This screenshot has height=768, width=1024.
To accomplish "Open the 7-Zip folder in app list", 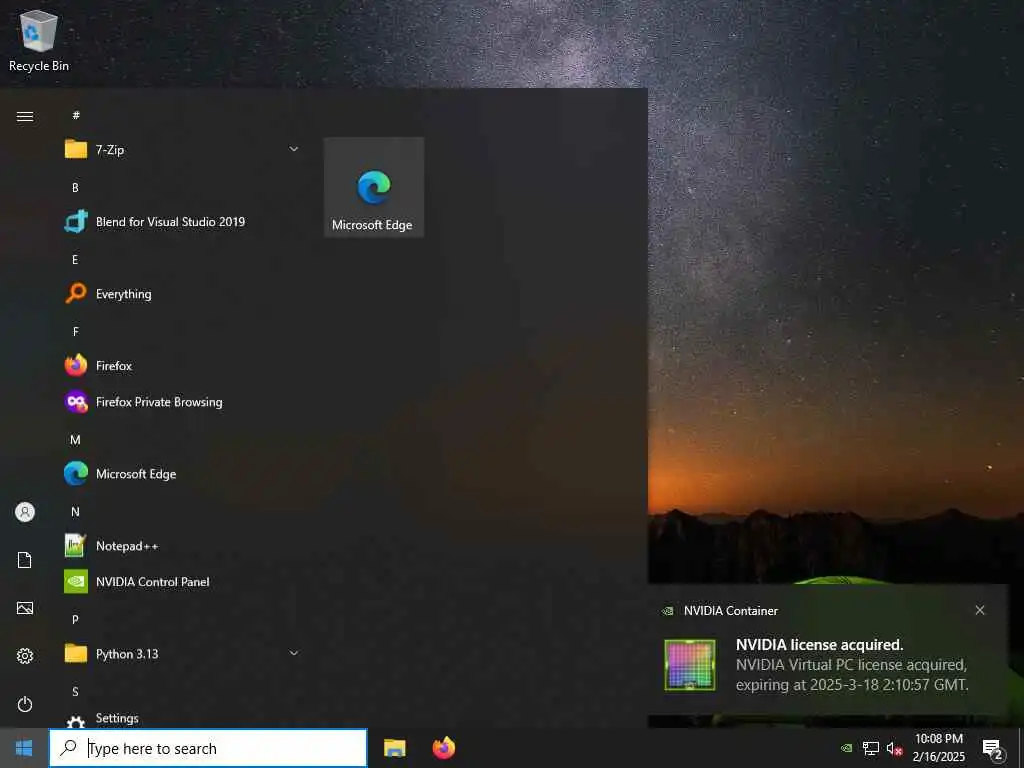I will [182, 150].
